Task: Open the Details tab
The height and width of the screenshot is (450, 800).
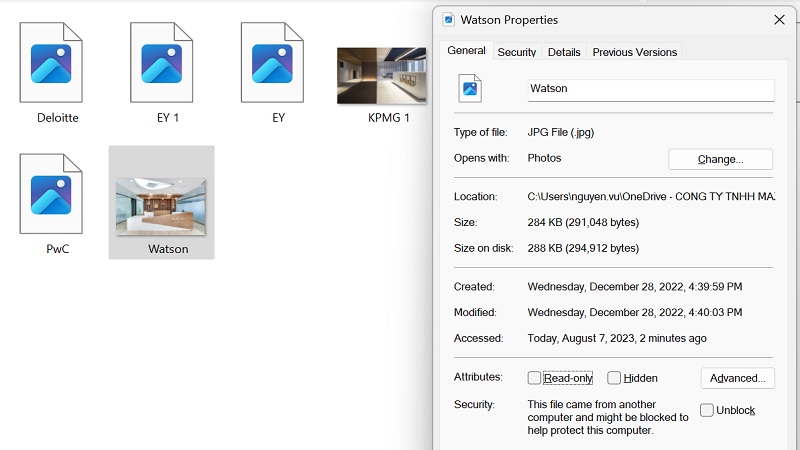Action: click(564, 52)
